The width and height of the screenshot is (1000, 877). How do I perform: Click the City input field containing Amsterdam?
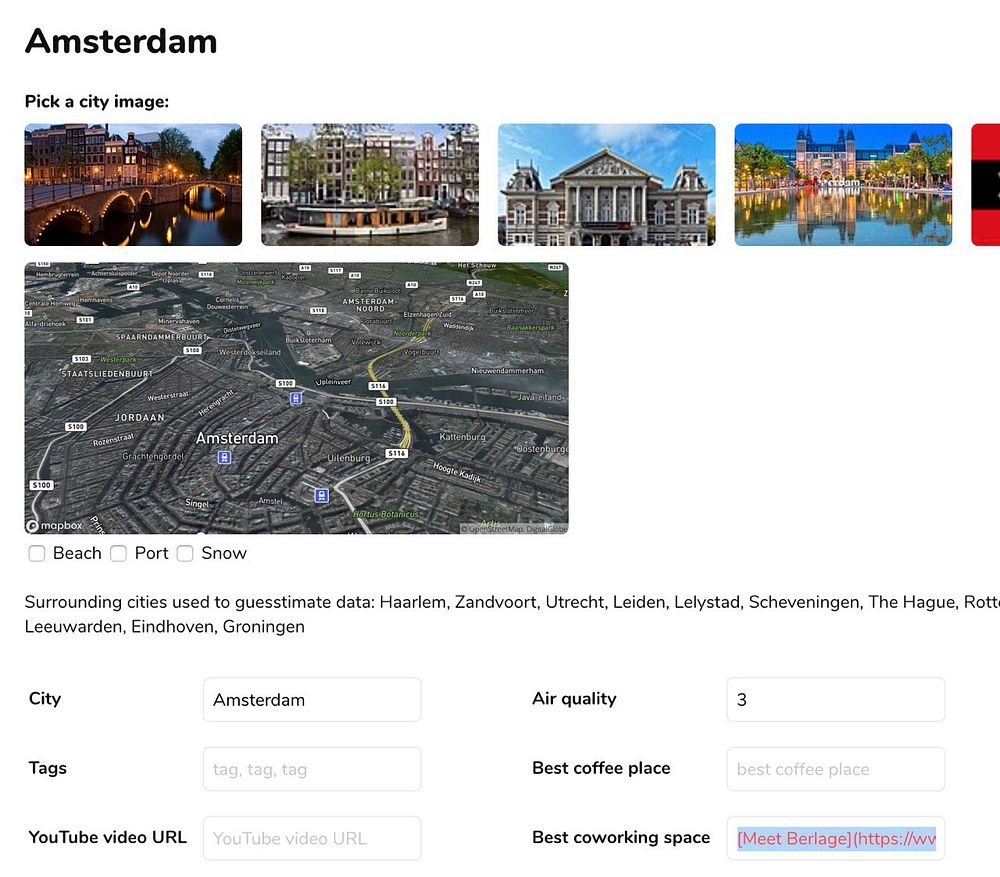pyautogui.click(x=312, y=700)
